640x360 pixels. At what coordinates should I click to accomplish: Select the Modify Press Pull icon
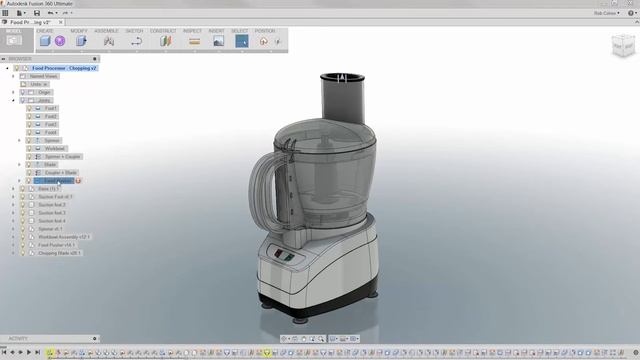81,41
